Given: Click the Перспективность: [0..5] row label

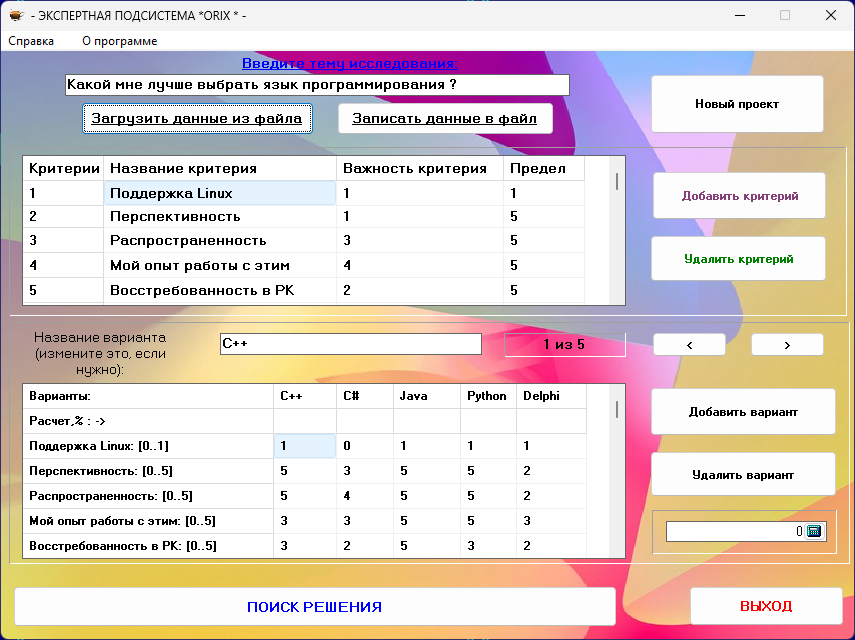Looking at the screenshot, I should (148, 471).
